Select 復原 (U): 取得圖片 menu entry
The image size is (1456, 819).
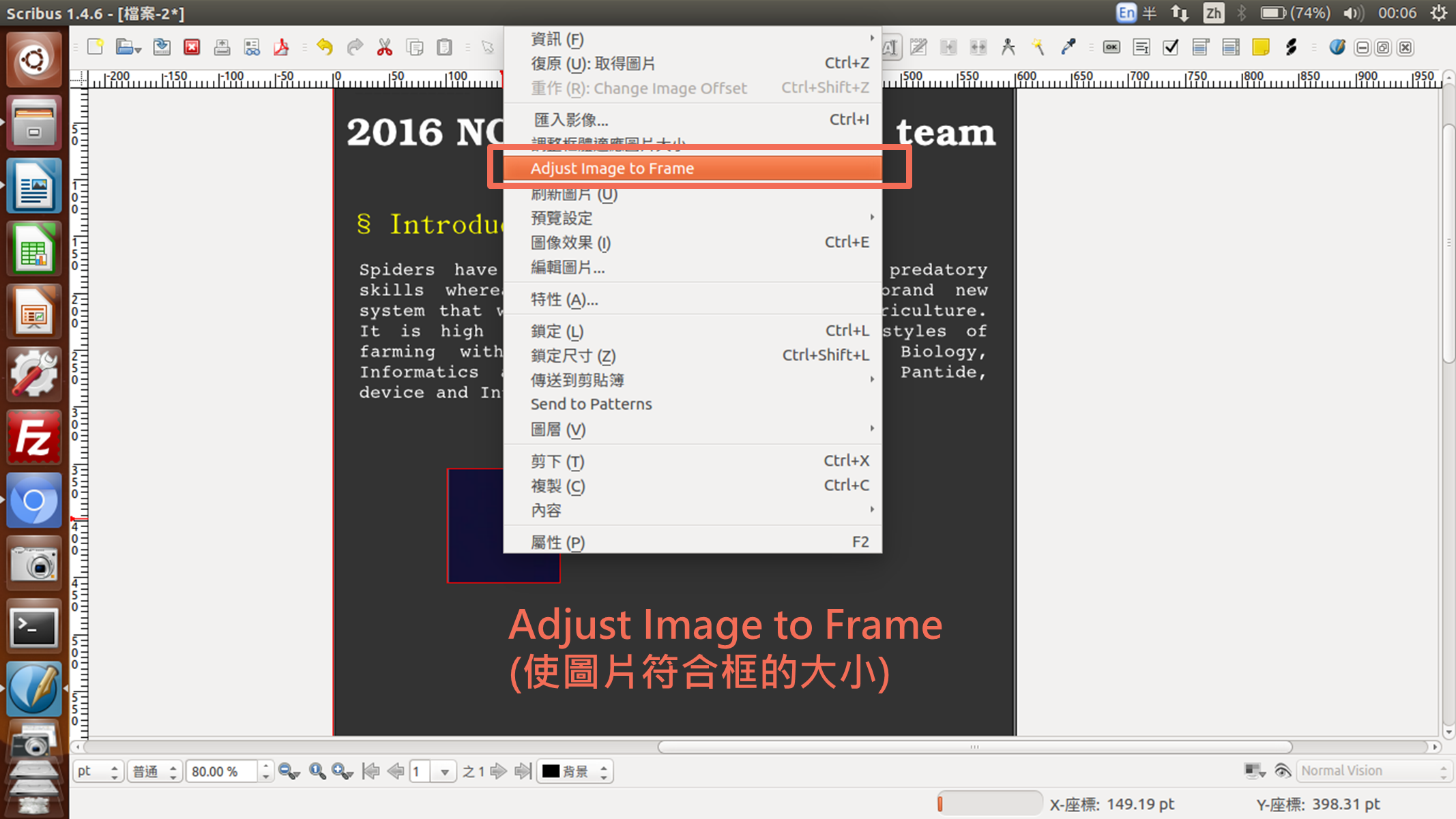click(693, 63)
